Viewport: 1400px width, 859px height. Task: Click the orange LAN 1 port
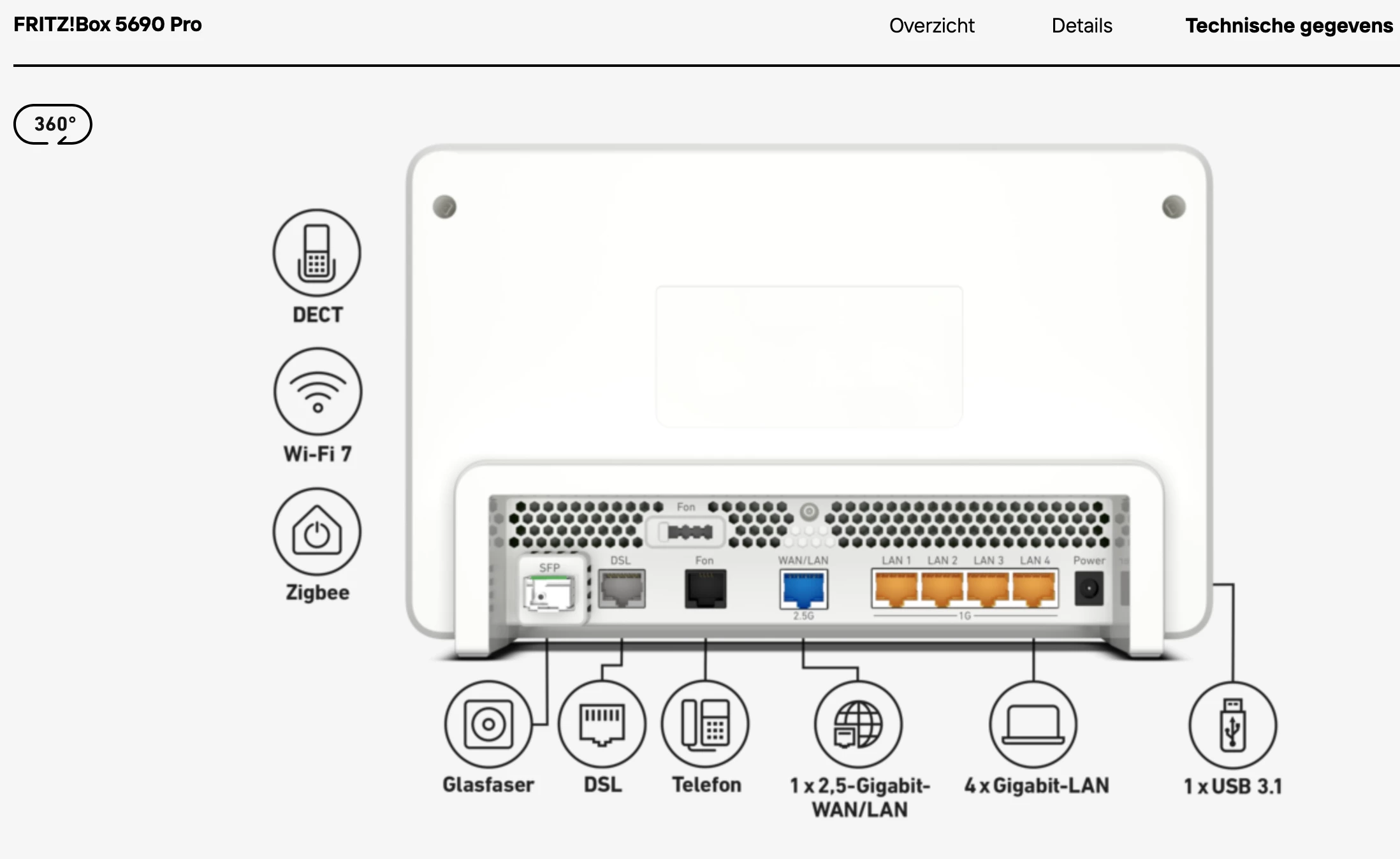pos(895,589)
